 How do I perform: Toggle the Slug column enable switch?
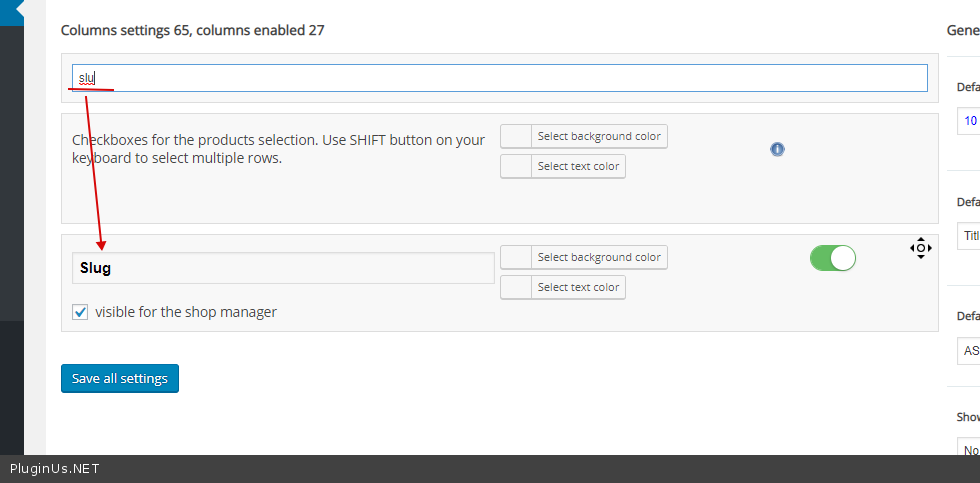click(832, 258)
